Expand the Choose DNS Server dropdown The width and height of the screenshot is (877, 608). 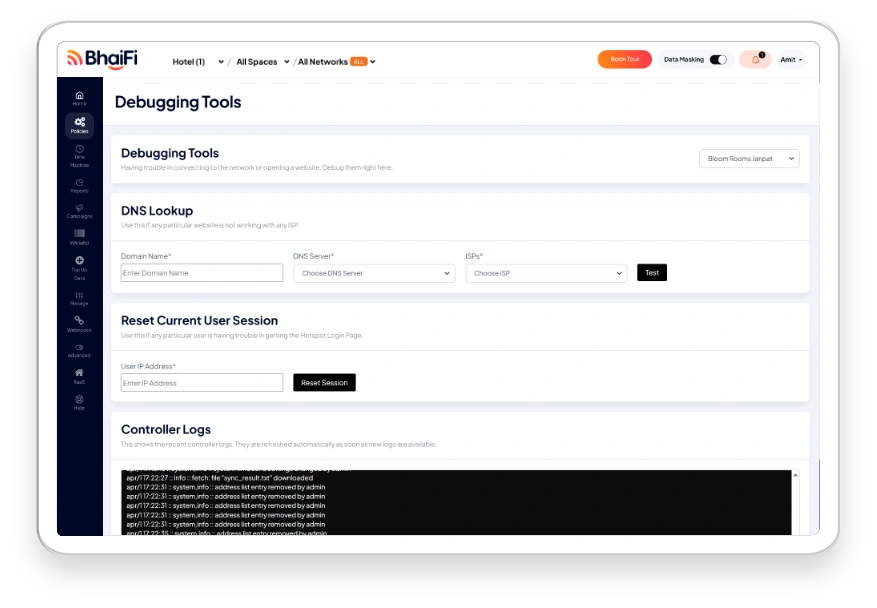click(x=374, y=273)
